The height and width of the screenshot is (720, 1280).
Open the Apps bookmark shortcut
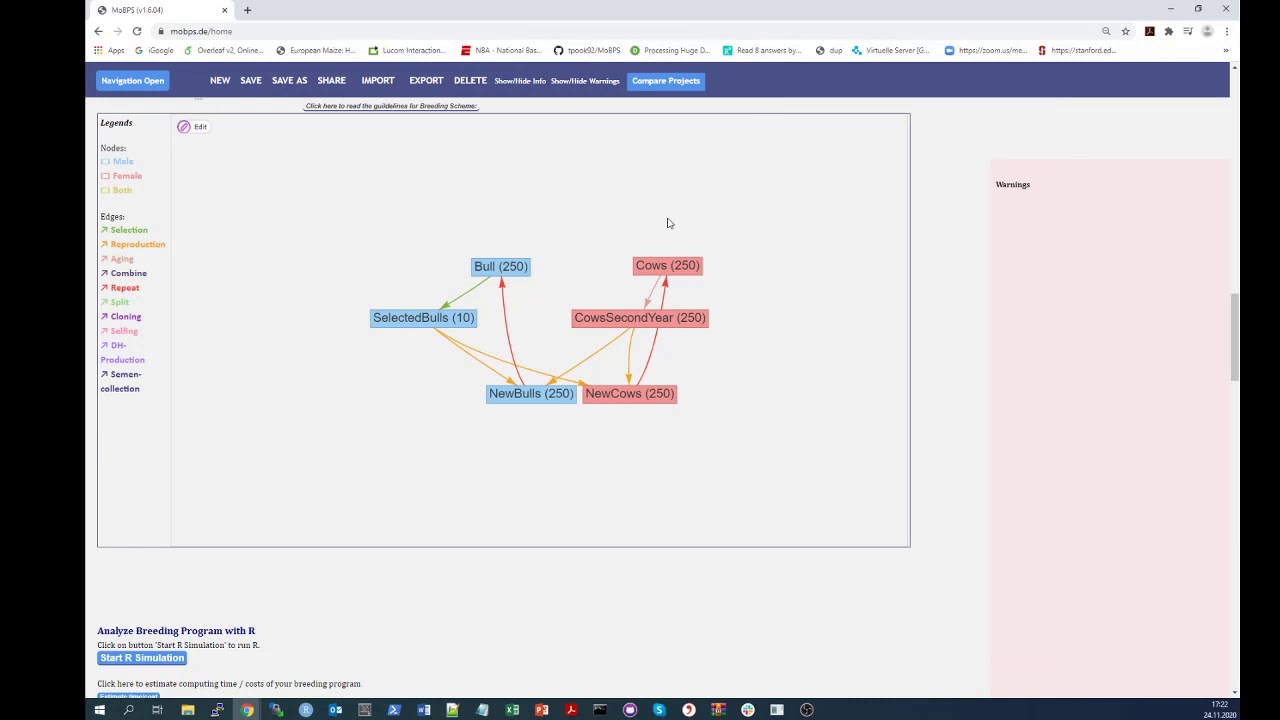[110, 50]
